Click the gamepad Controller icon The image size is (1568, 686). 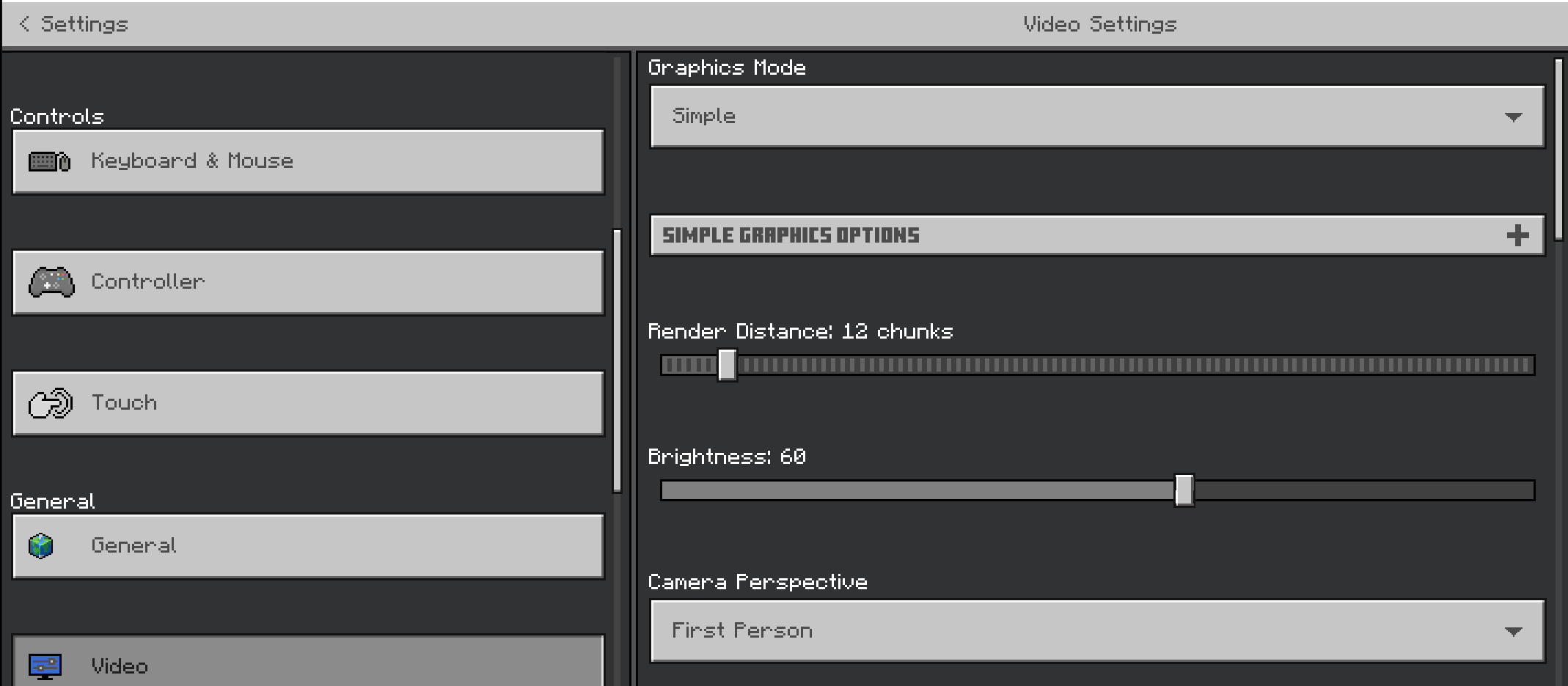coord(51,282)
